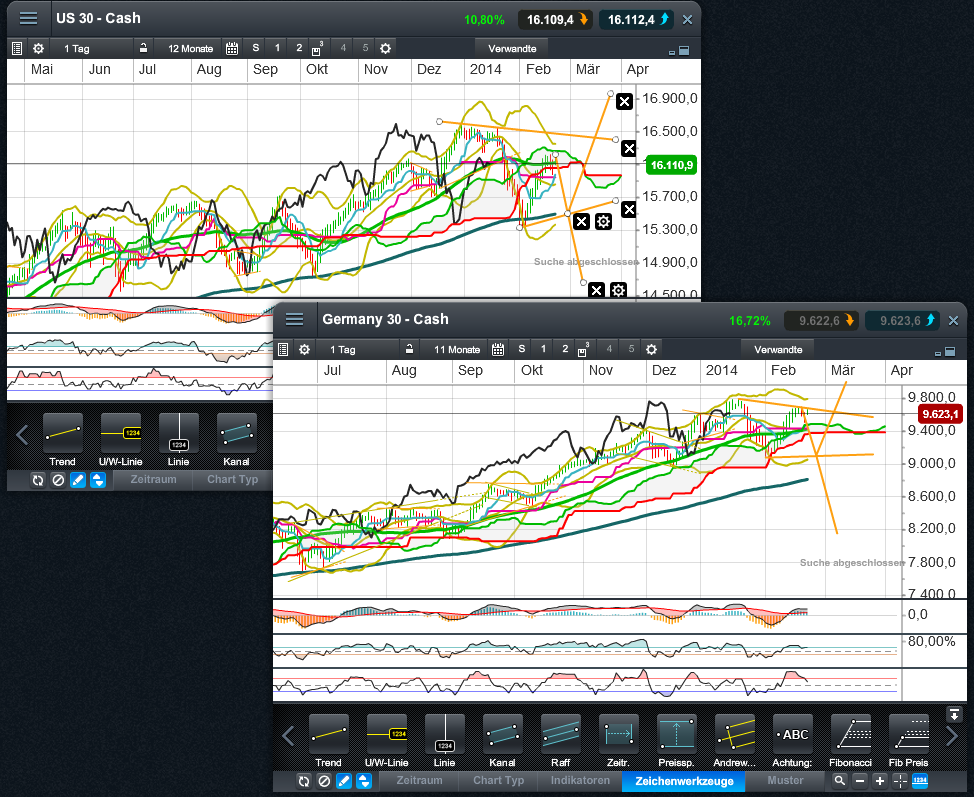
Task: Switch to the Muster tab
Action: tap(785, 780)
